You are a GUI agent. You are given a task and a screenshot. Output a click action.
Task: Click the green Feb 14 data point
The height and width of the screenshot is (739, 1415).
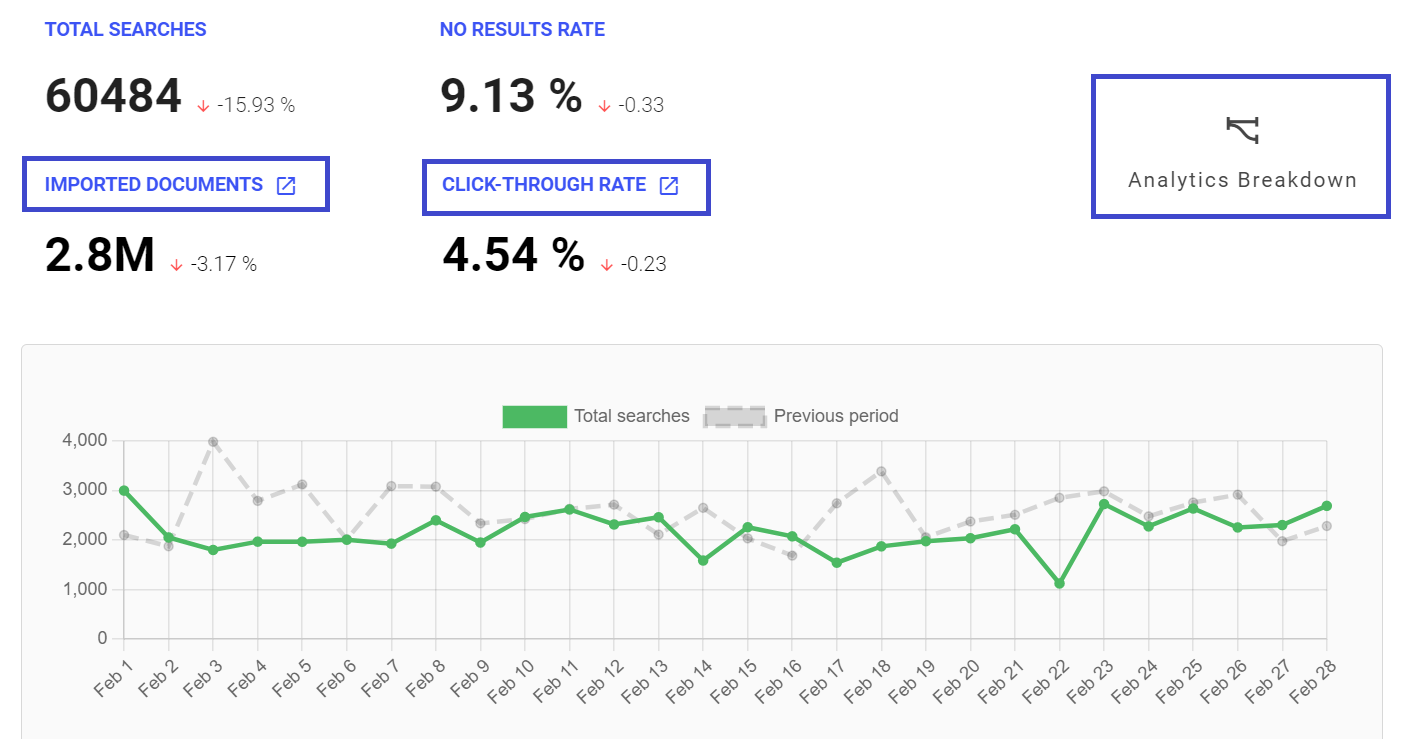(703, 561)
